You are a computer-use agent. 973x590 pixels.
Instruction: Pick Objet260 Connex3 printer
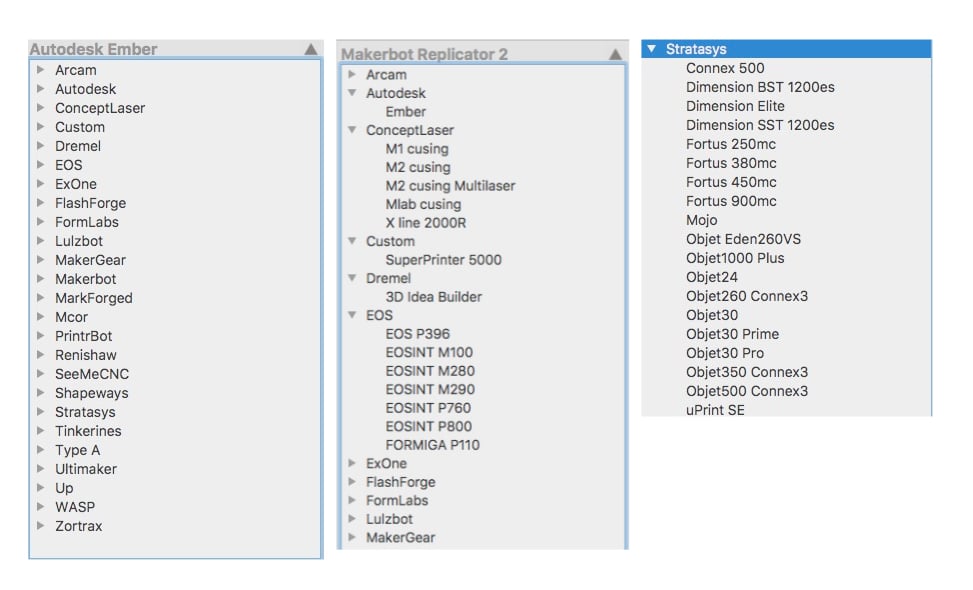pos(746,296)
